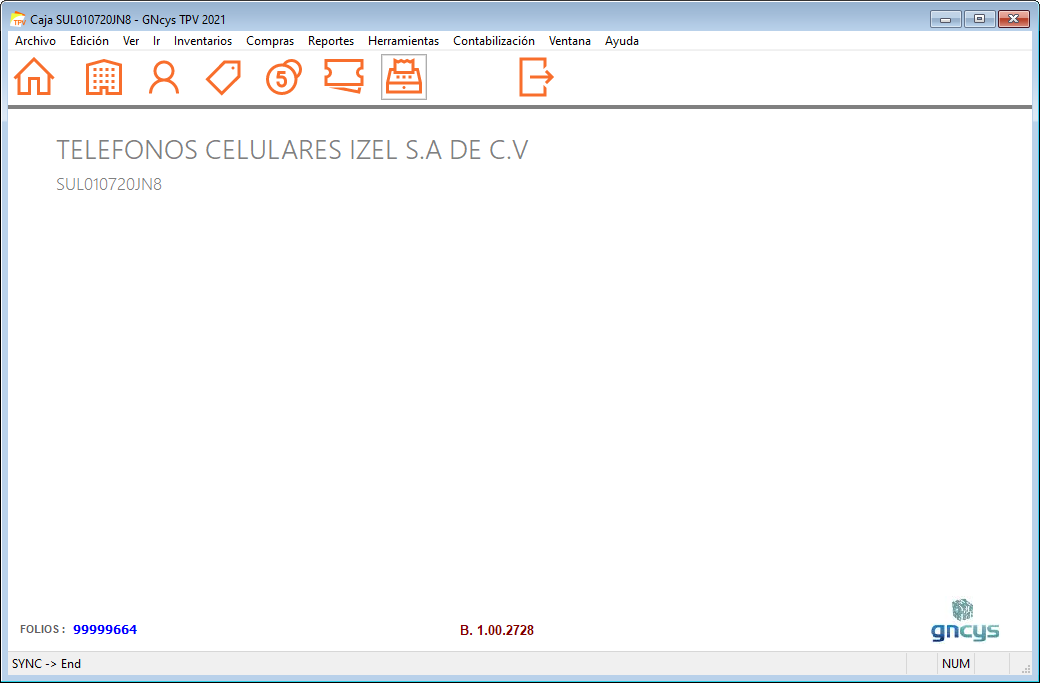Open the Contabilización menu

click(x=493, y=40)
